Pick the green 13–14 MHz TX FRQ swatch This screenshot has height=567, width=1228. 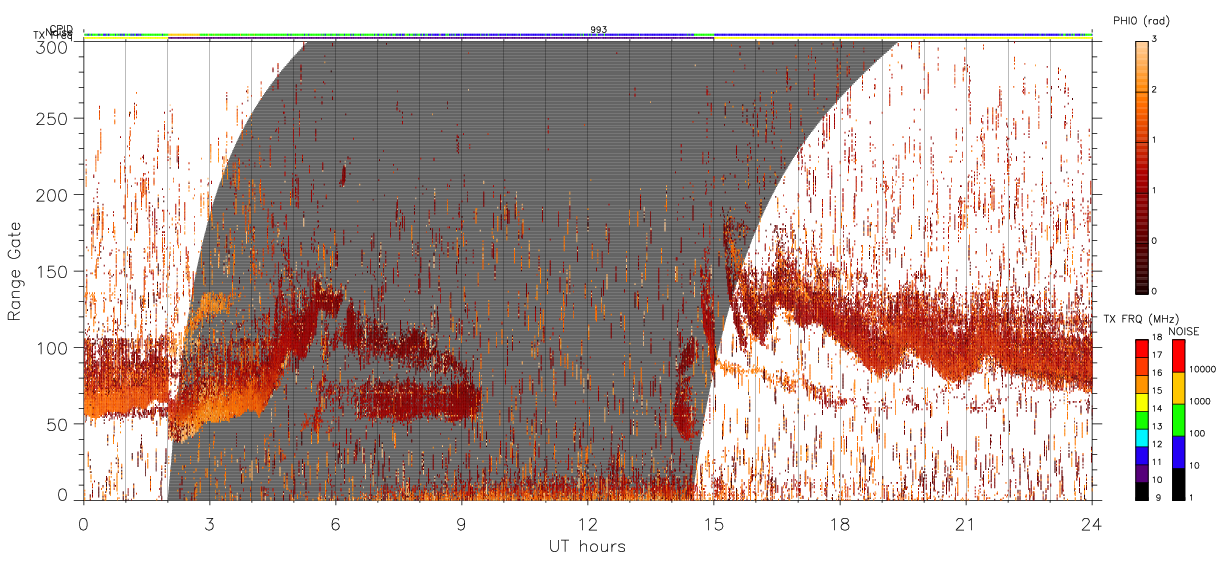[1141, 419]
